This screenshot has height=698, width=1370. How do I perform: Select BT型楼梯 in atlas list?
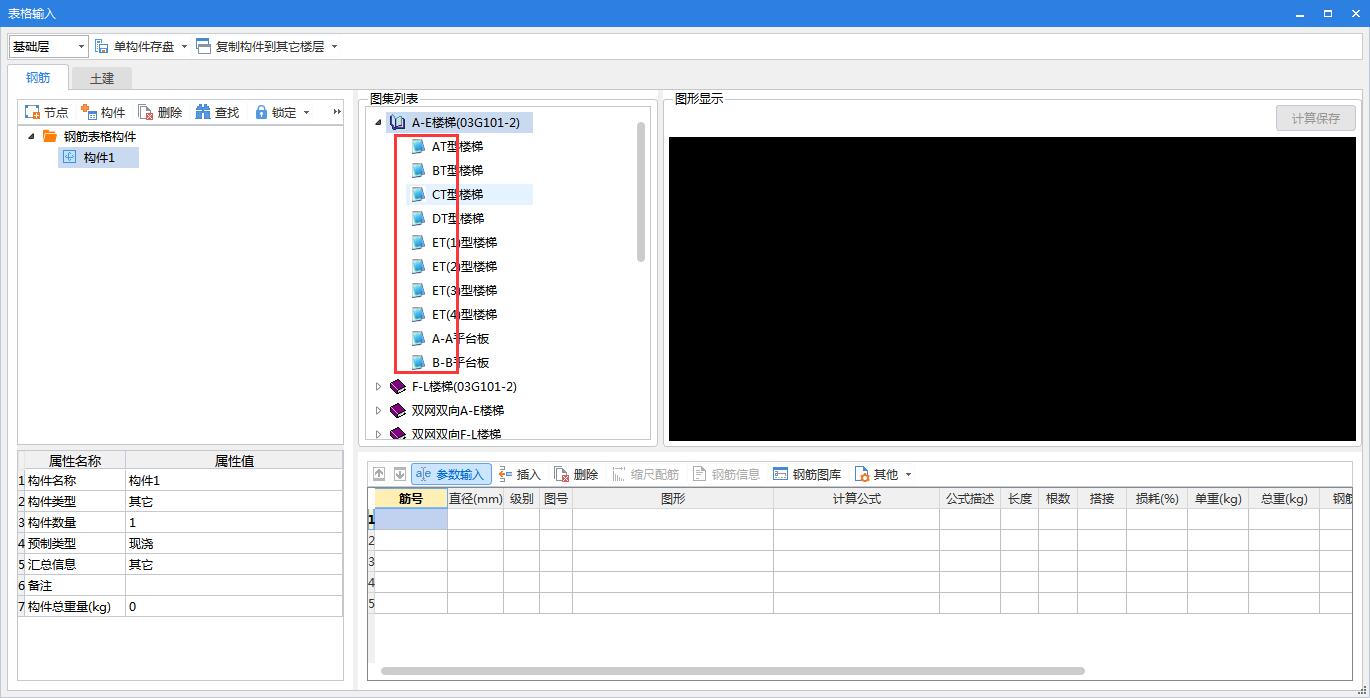click(x=457, y=170)
